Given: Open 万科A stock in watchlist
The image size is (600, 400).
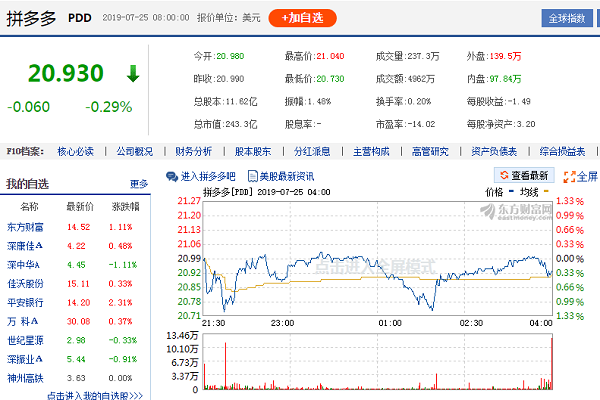Looking at the screenshot, I should [x=23, y=322].
